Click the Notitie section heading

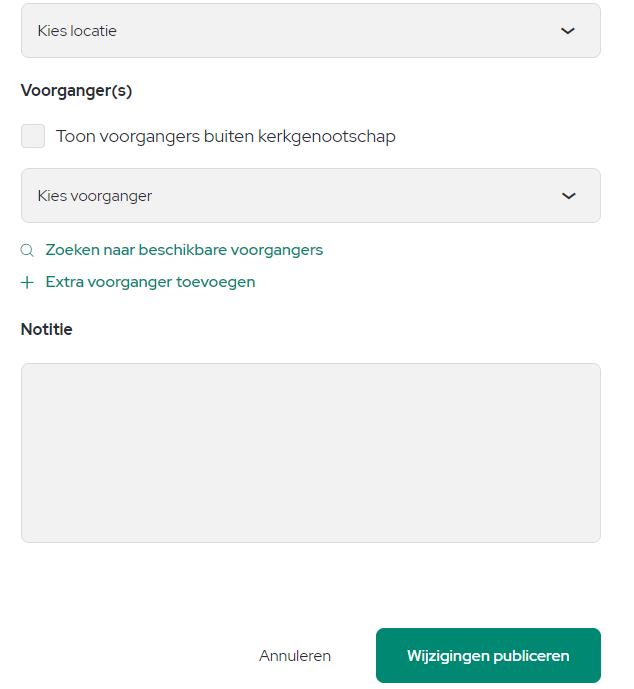(47, 329)
